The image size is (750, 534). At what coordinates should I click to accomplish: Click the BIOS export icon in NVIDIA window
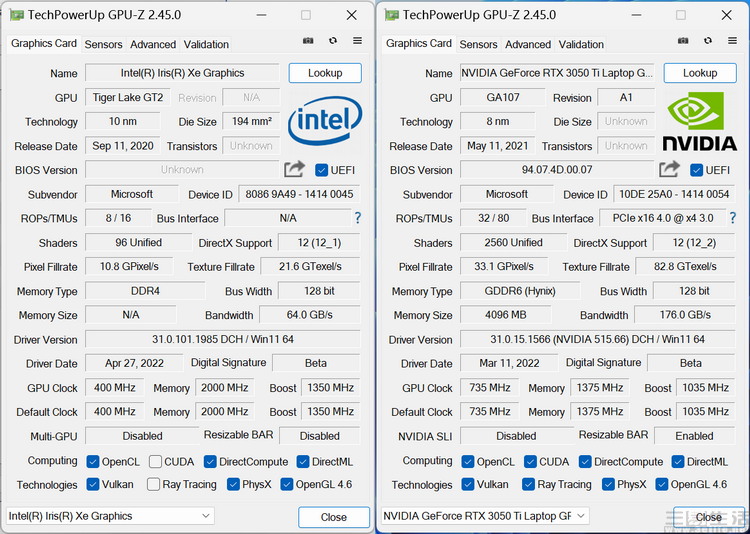669,170
